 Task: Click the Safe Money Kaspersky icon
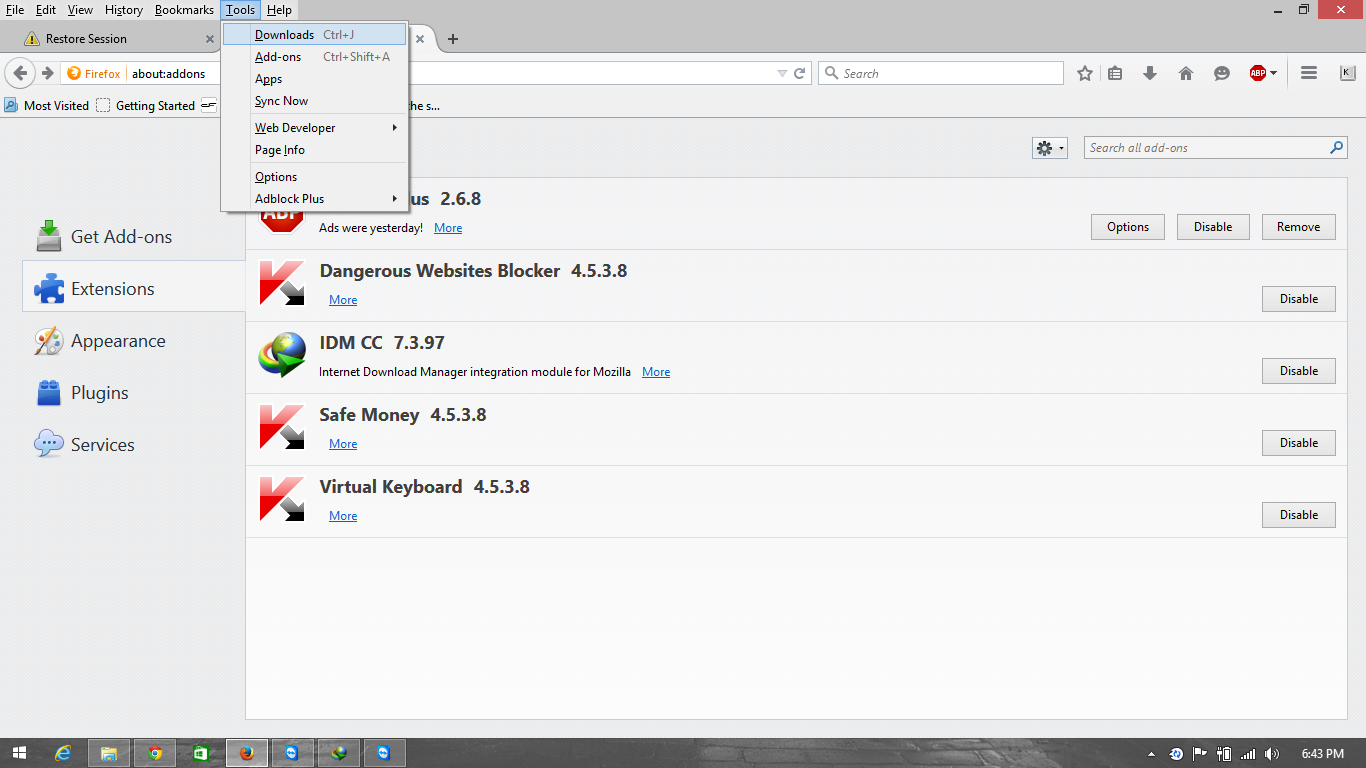282,427
